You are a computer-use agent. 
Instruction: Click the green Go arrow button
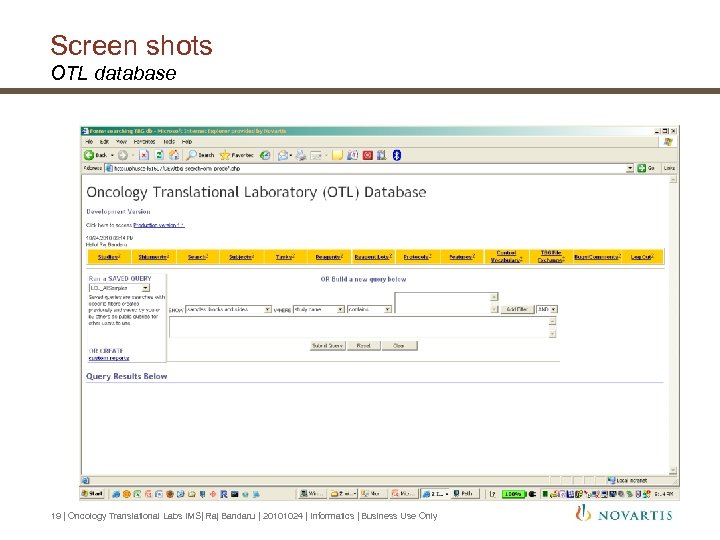tap(641, 168)
